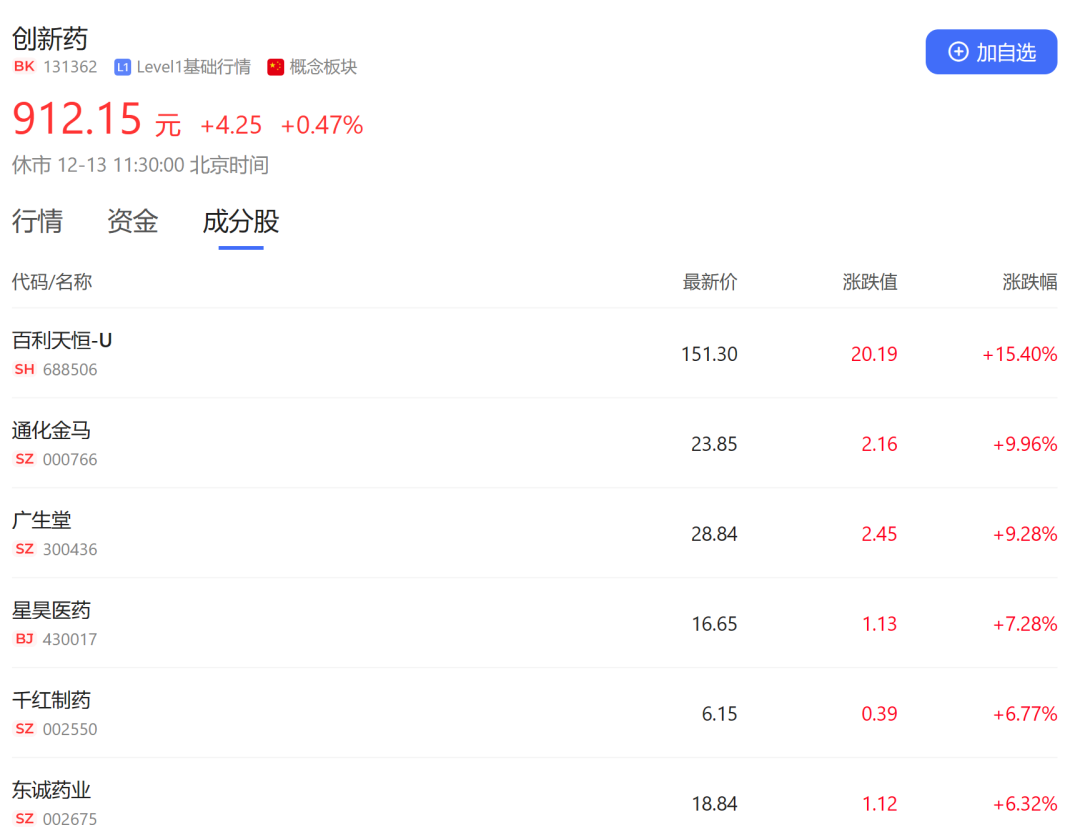Image resolution: width=1080 pixels, height=830 pixels.
Task: Open stock 百利天恒-U
Action: tap(62, 340)
